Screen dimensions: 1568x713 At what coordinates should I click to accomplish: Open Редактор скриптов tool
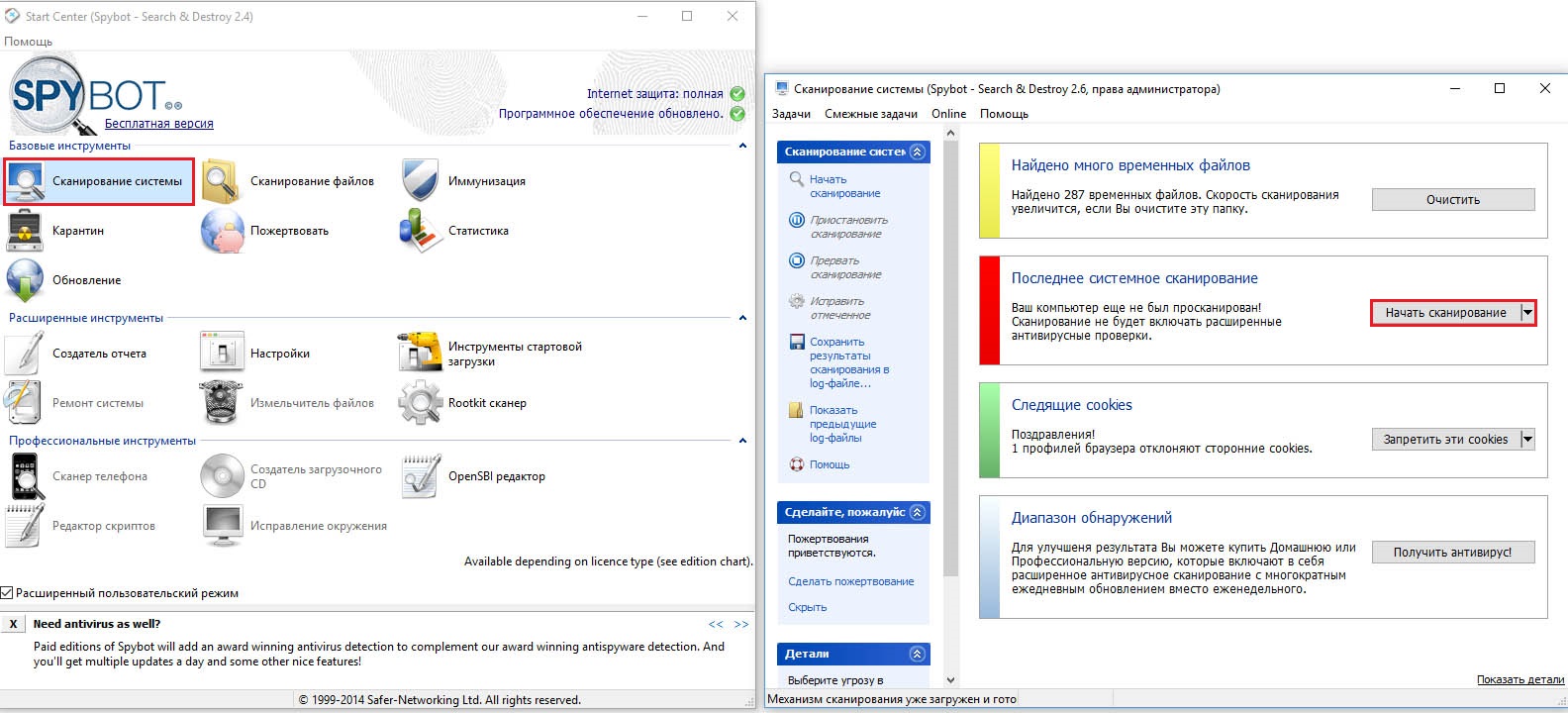81,526
